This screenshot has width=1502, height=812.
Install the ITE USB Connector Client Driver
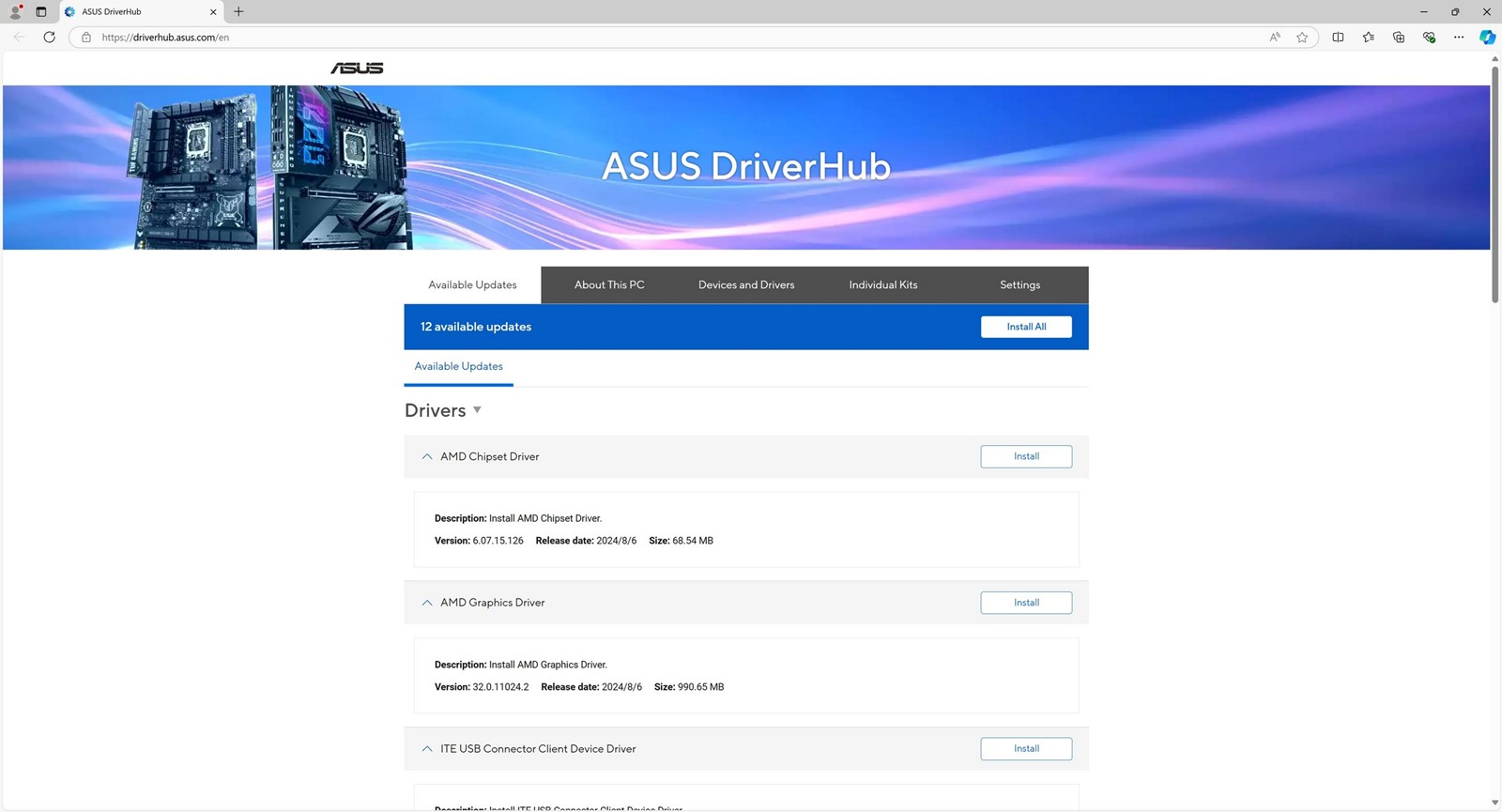[1026, 749]
